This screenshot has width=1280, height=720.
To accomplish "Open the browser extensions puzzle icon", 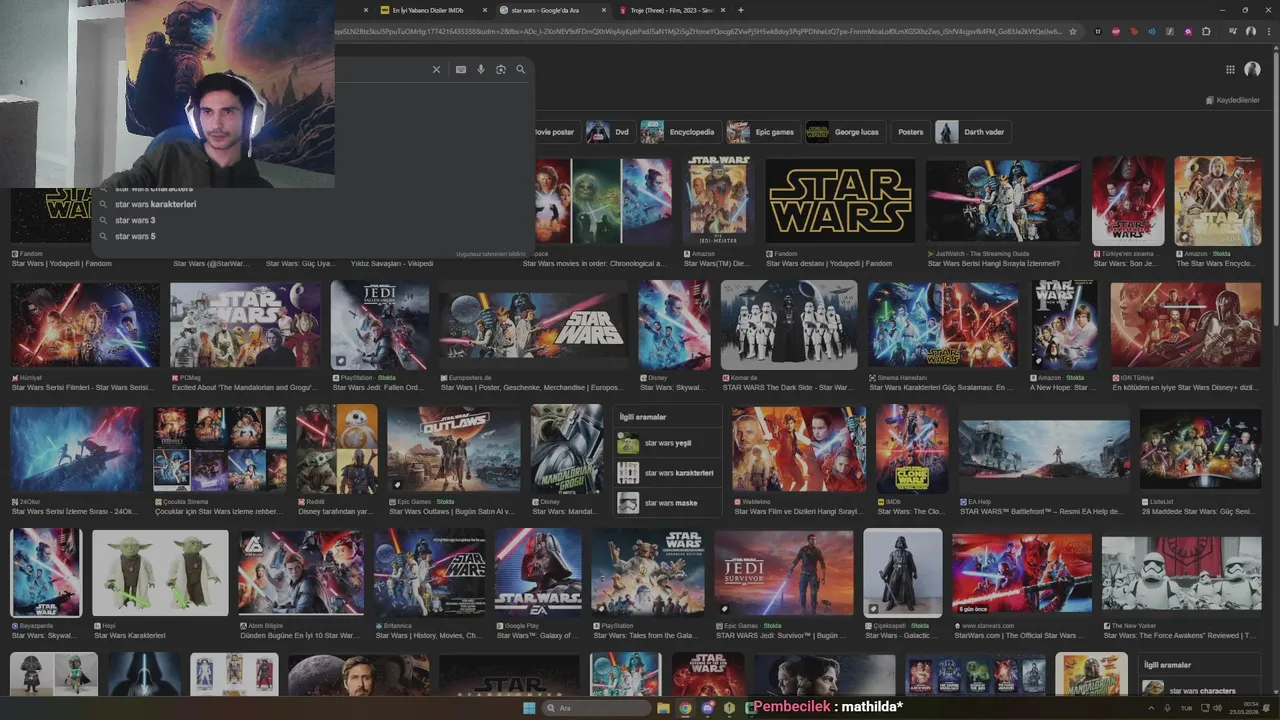I will point(1206,32).
